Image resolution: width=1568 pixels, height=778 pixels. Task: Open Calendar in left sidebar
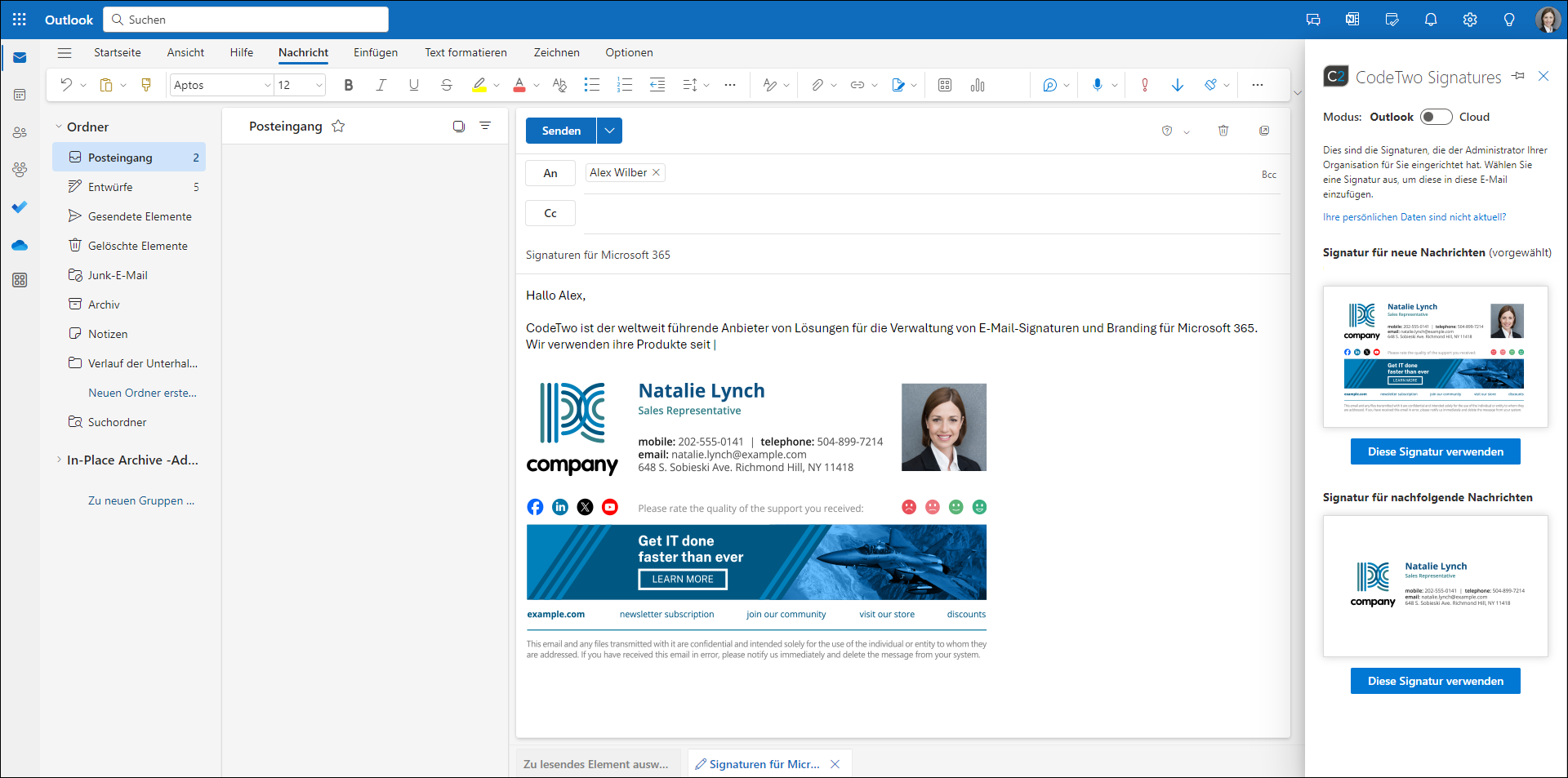click(x=20, y=95)
